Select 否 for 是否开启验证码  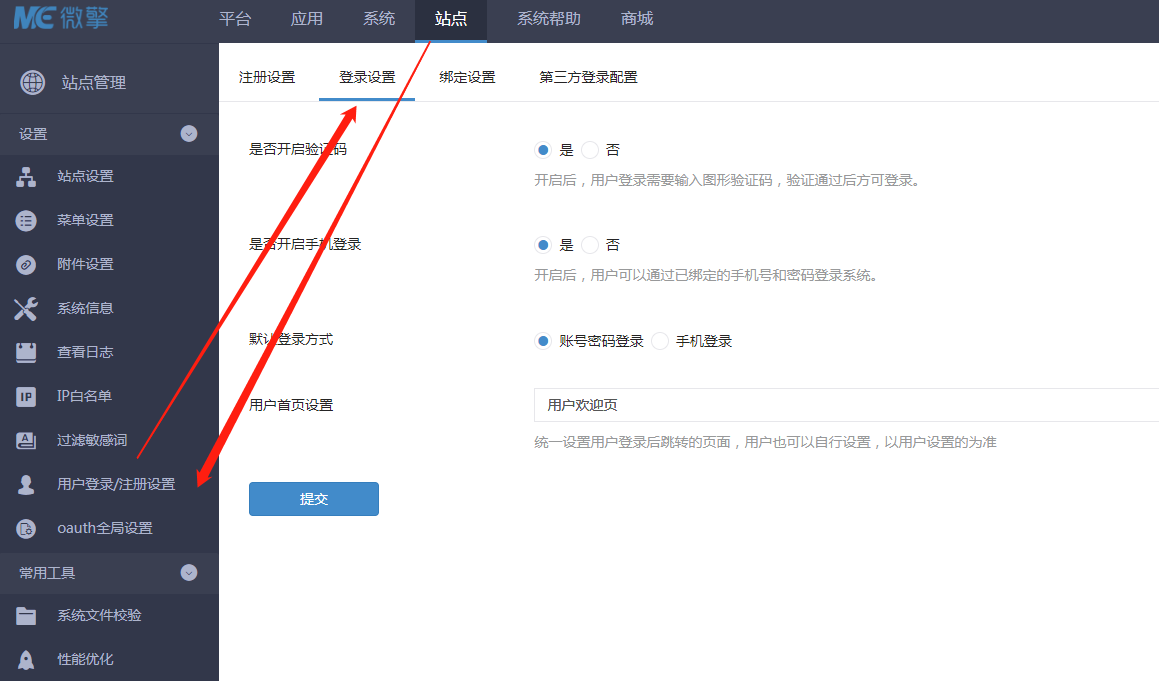click(590, 150)
